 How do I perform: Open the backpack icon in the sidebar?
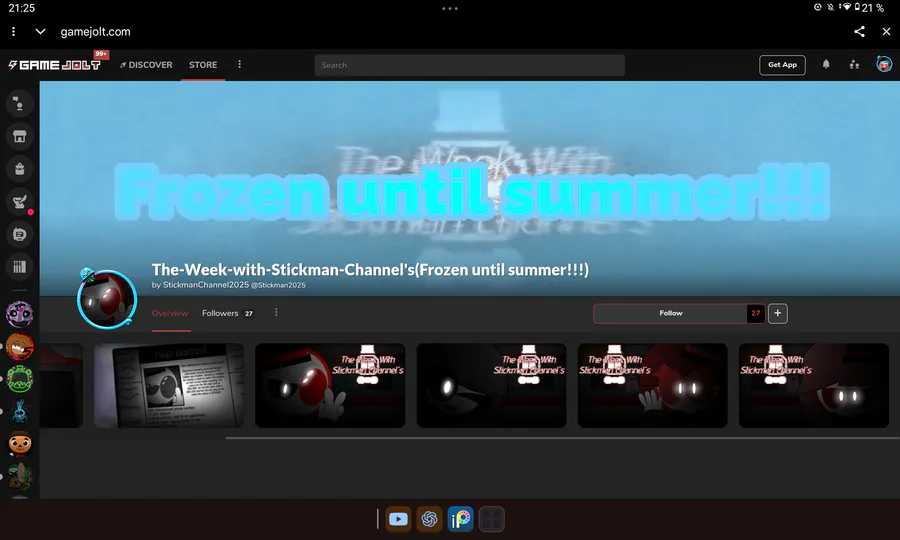(20, 169)
